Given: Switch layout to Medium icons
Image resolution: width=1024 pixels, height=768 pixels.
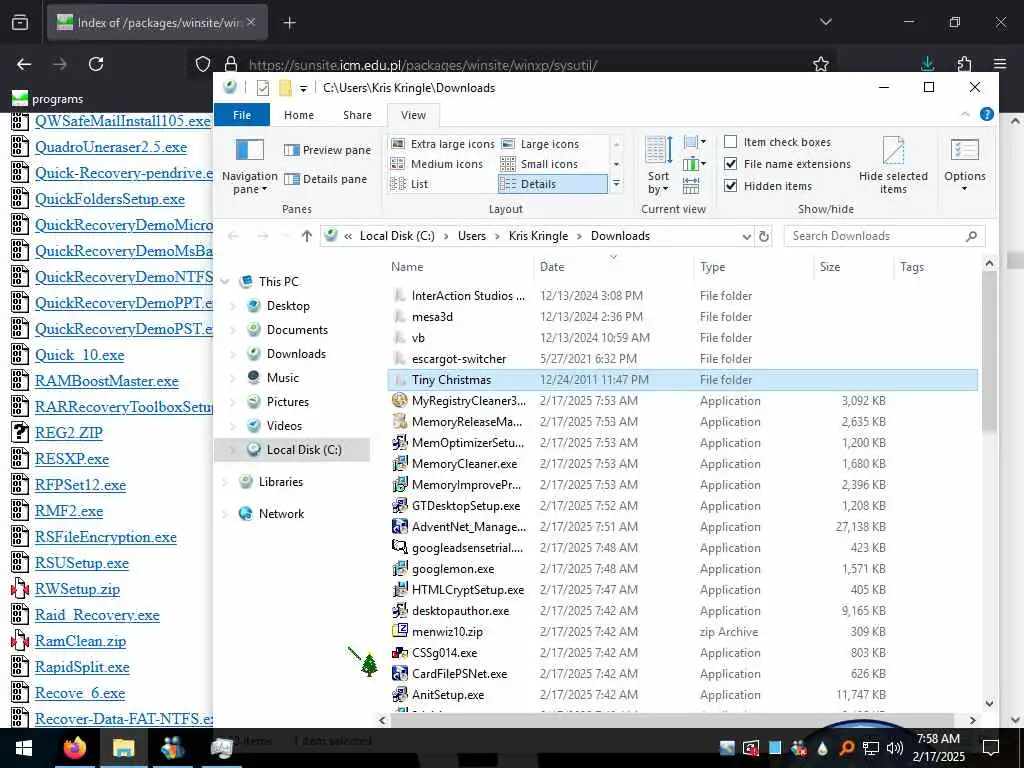Looking at the screenshot, I should tap(437, 164).
